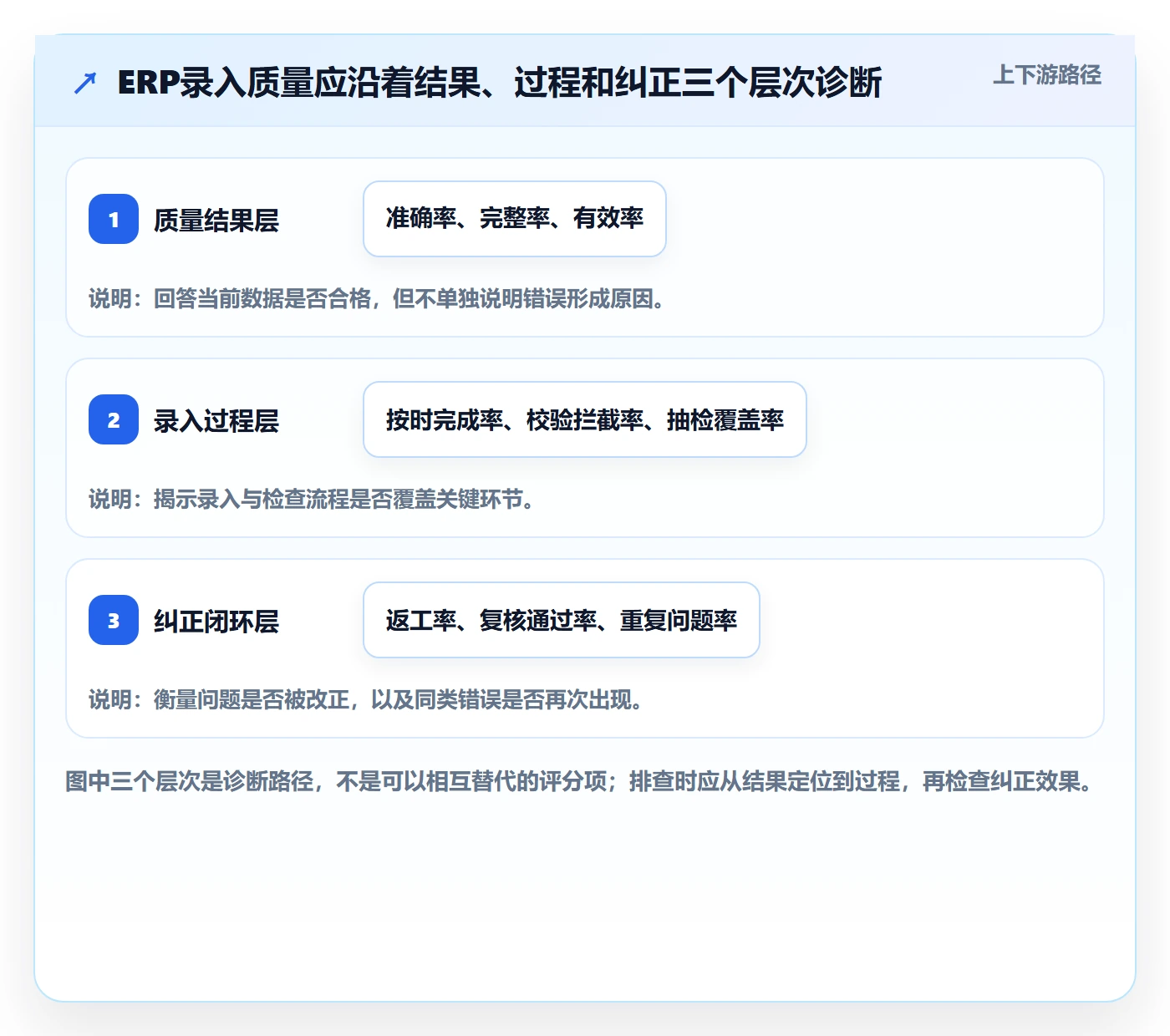Select the number 2 badge for 录入过程层
This screenshot has height=1036, width=1170.
click(114, 419)
